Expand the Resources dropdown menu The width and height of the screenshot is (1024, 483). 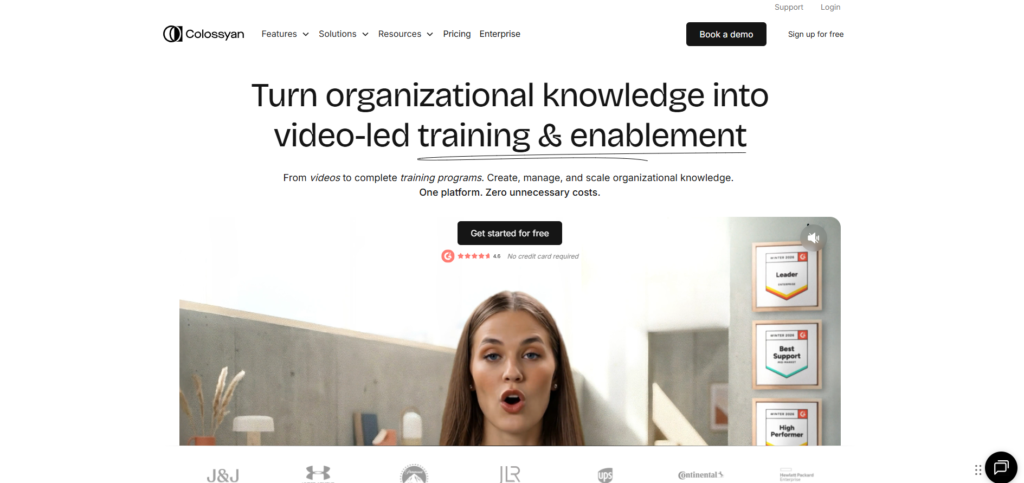point(406,34)
